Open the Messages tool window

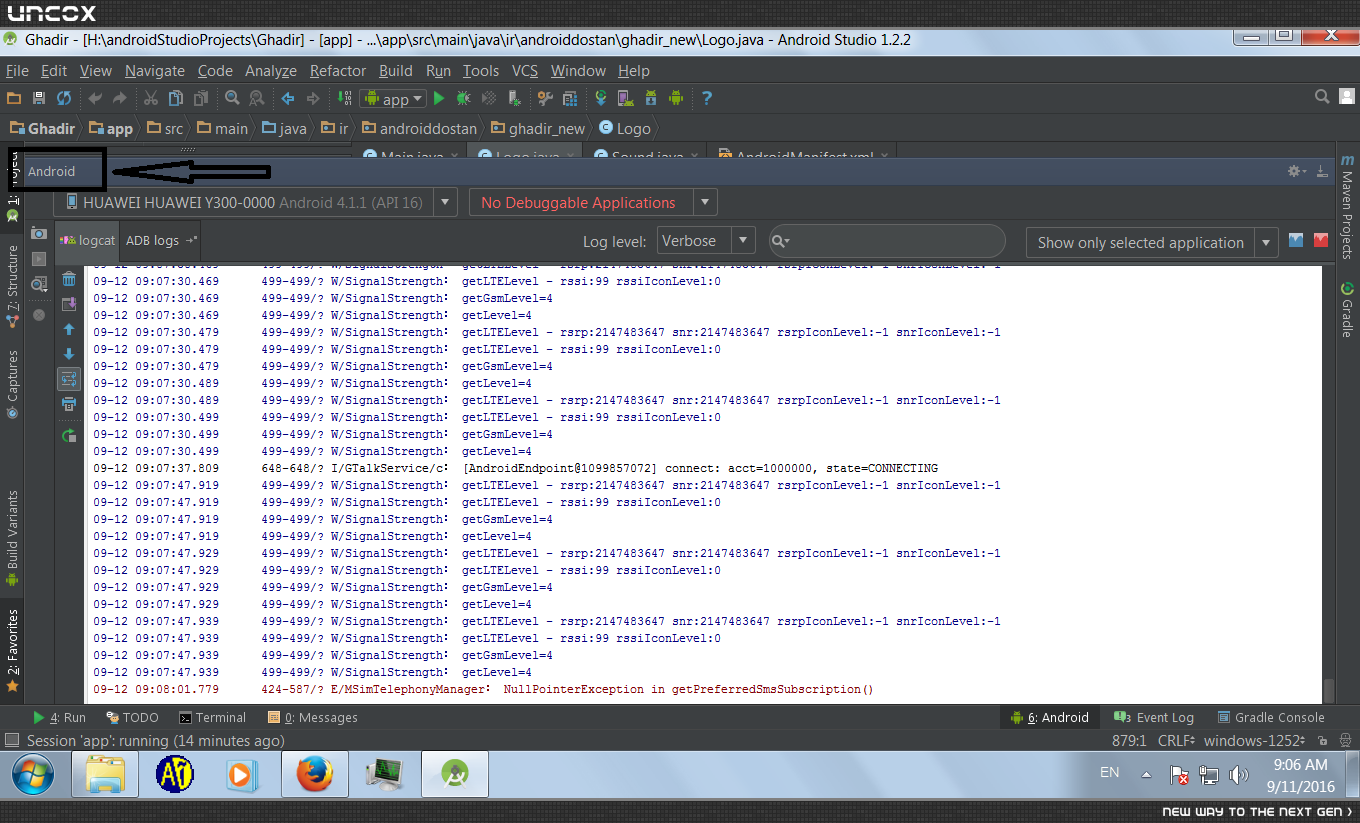click(312, 717)
